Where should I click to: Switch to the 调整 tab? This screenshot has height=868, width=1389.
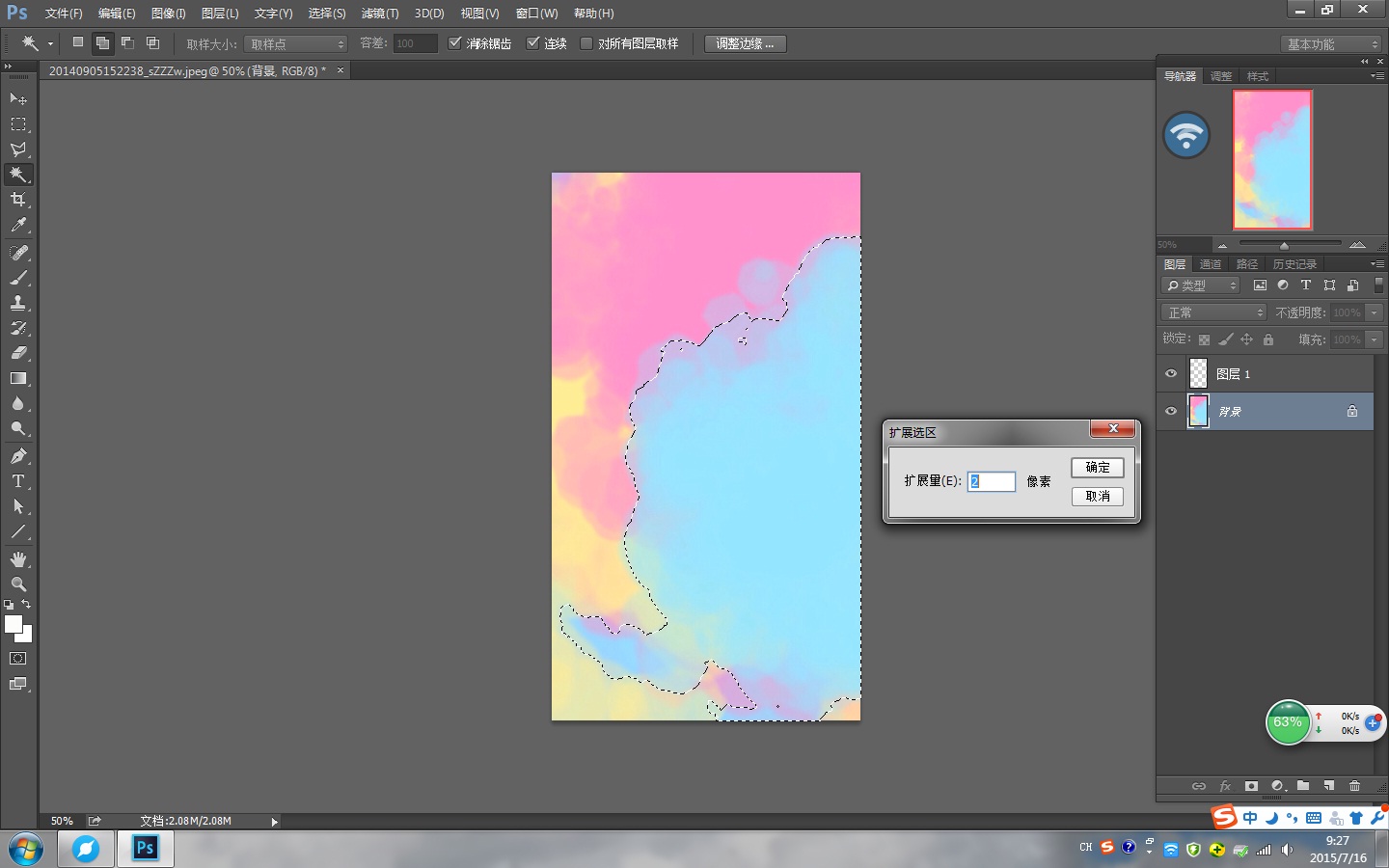tap(1221, 76)
